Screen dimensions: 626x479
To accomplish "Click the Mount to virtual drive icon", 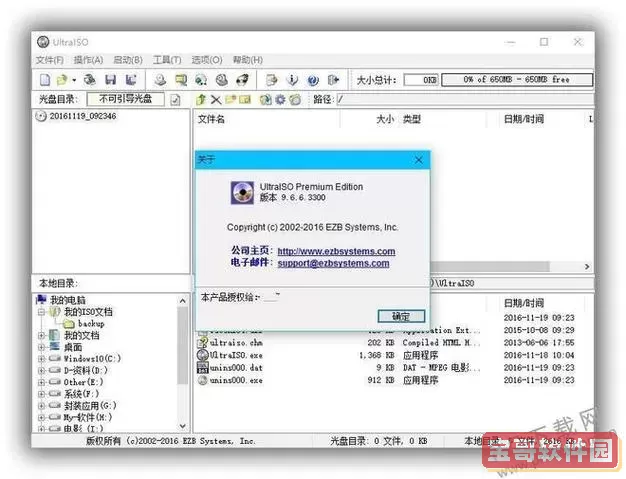I will point(222,80).
